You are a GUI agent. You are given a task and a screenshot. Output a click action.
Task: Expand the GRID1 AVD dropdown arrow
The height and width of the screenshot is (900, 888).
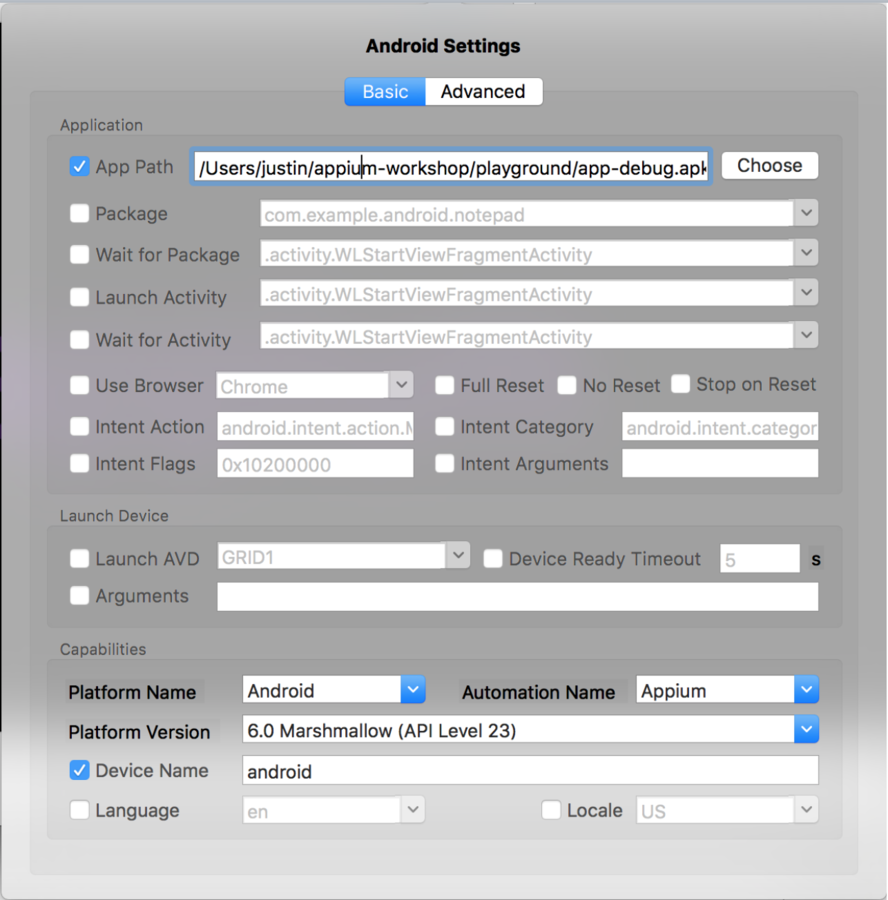point(458,556)
